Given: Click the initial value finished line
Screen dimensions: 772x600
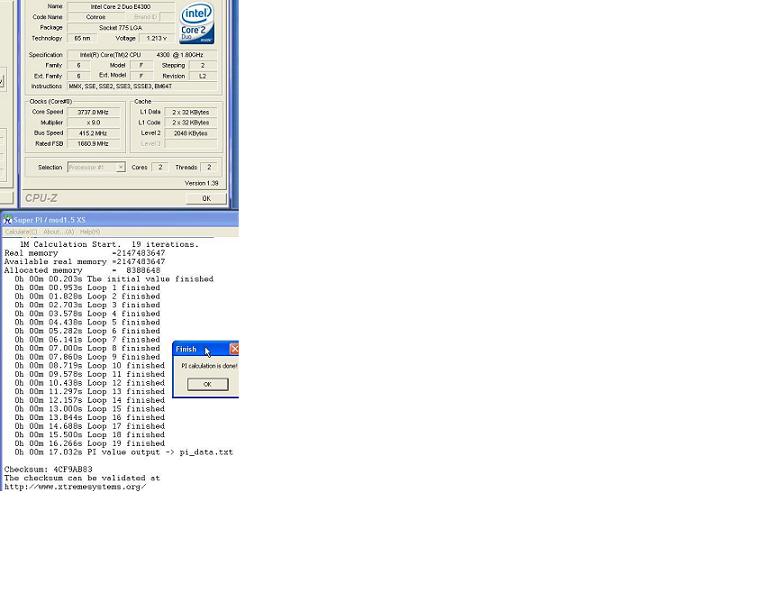Looking at the screenshot, I should [x=114, y=279].
